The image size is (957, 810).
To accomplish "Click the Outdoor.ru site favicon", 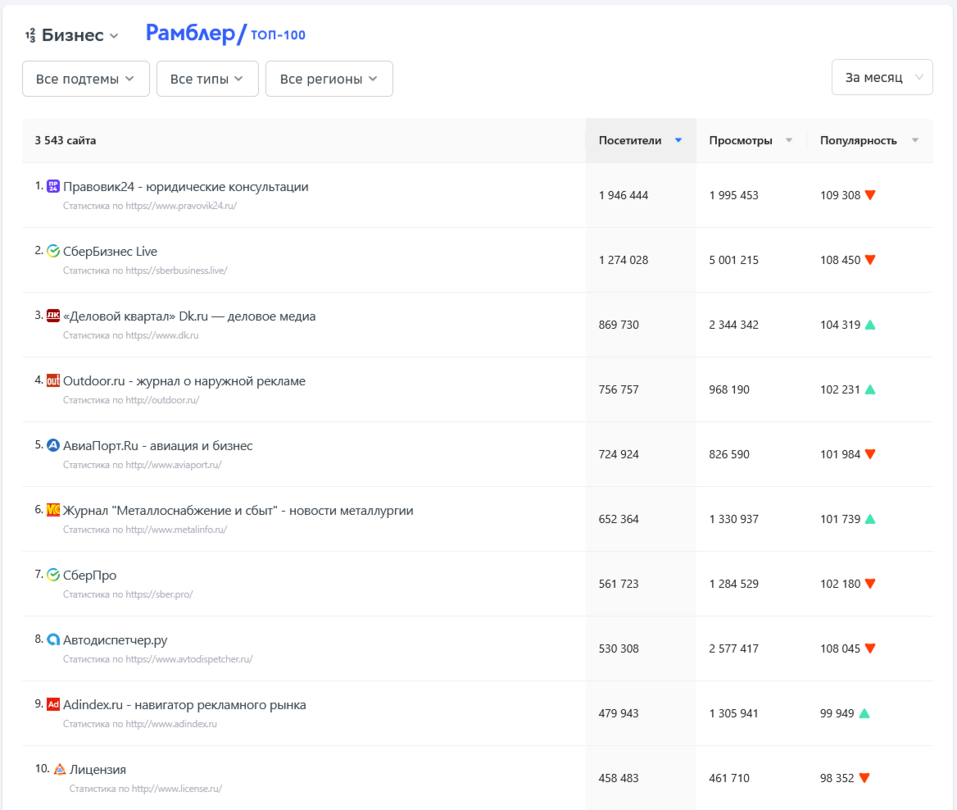I will coord(54,381).
